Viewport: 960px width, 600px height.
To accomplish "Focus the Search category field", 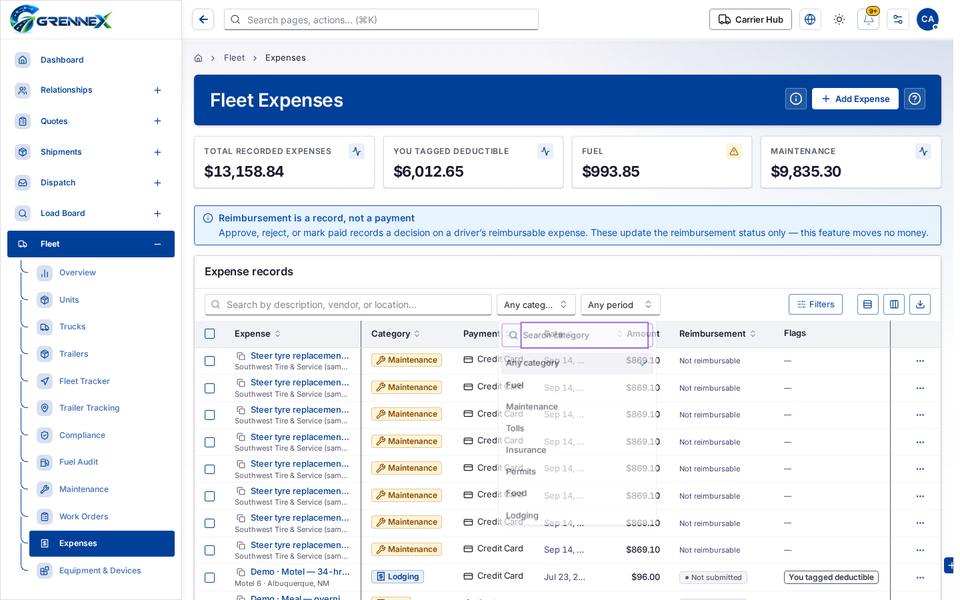I will tap(584, 335).
